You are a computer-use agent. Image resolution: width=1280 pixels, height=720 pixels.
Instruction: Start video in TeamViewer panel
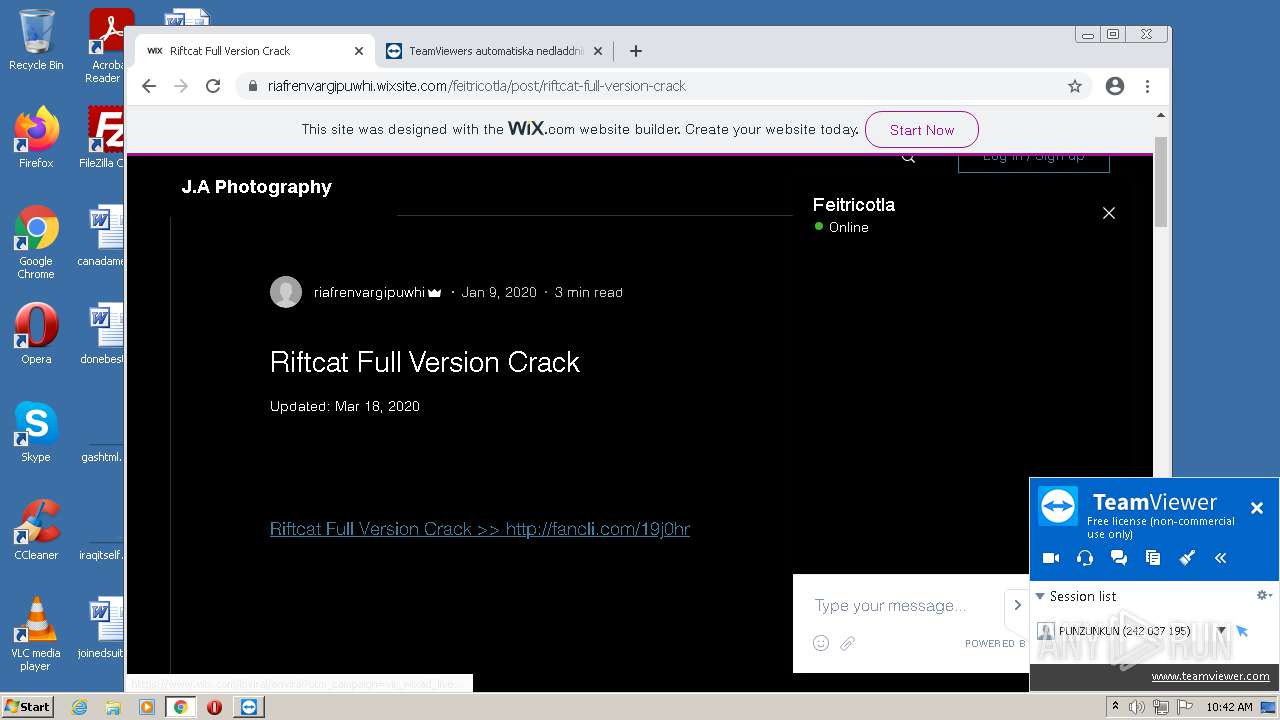coord(1050,558)
